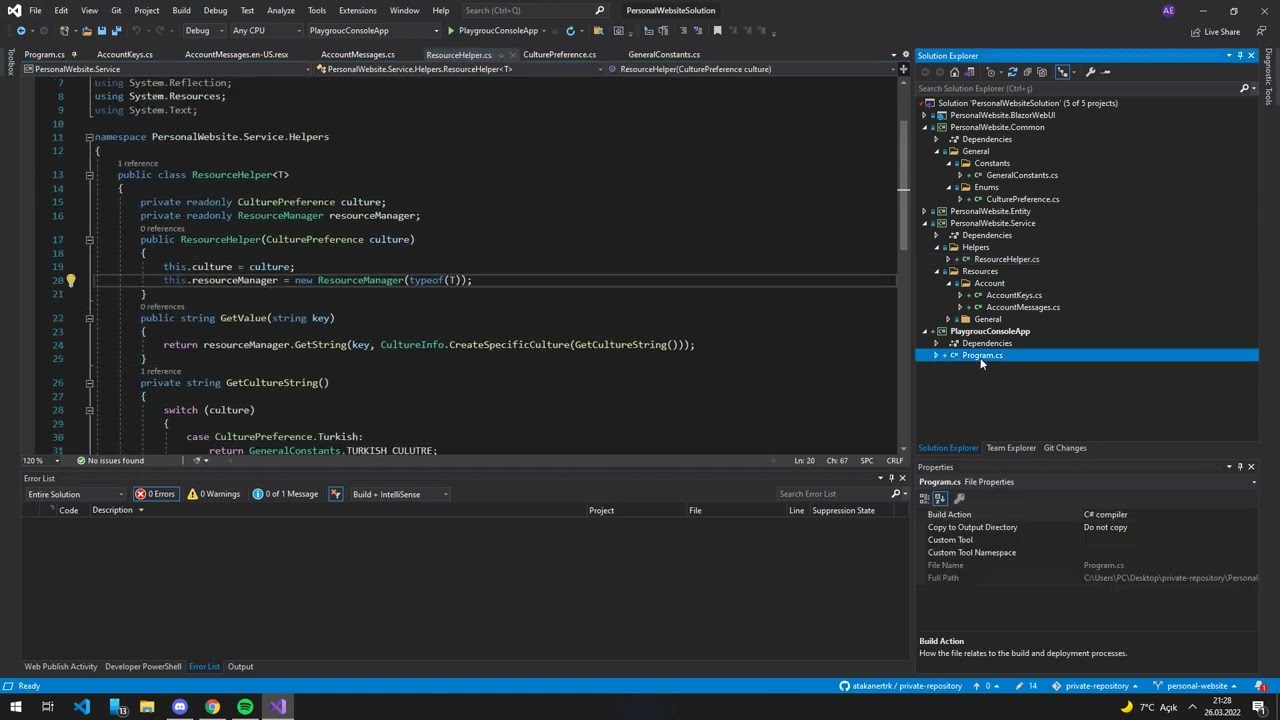Open the Analyze menu
Image resolution: width=1280 pixels, height=720 pixels.
(280, 11)
